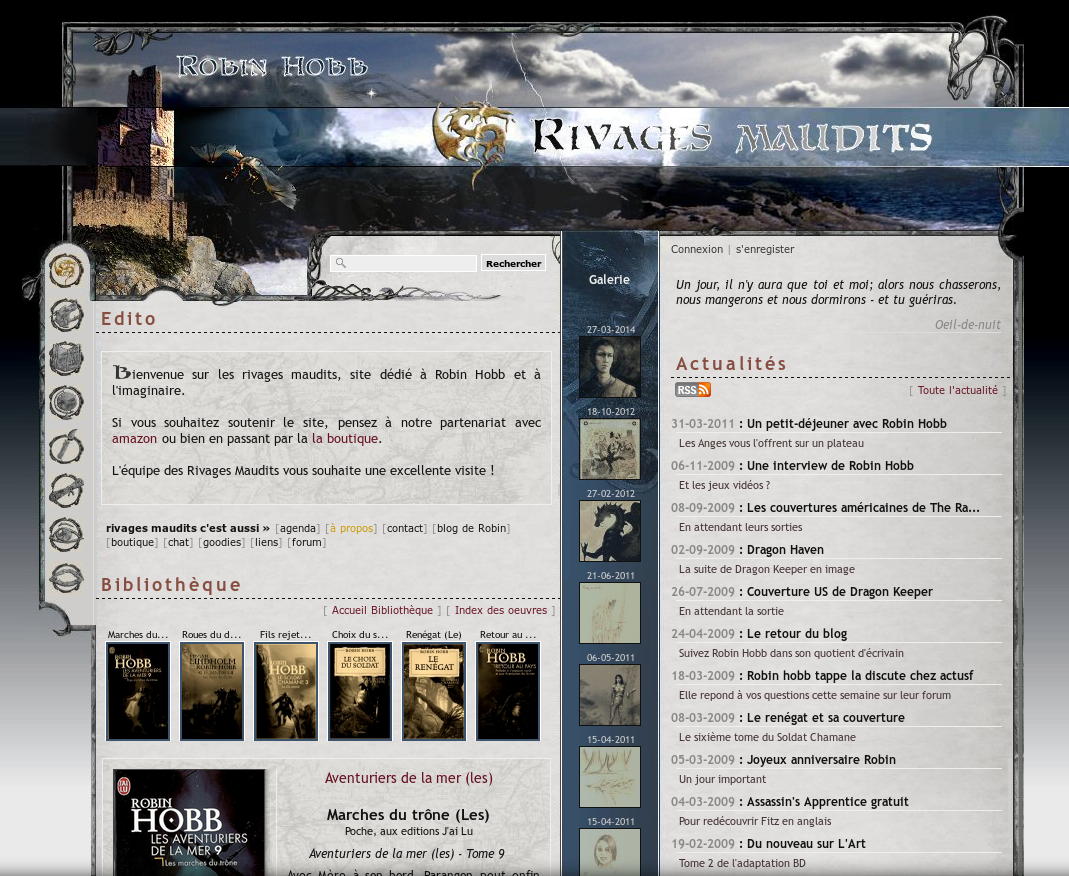Click the large Aventuriers de la mer 9 cover

click(x=189, y=823)
